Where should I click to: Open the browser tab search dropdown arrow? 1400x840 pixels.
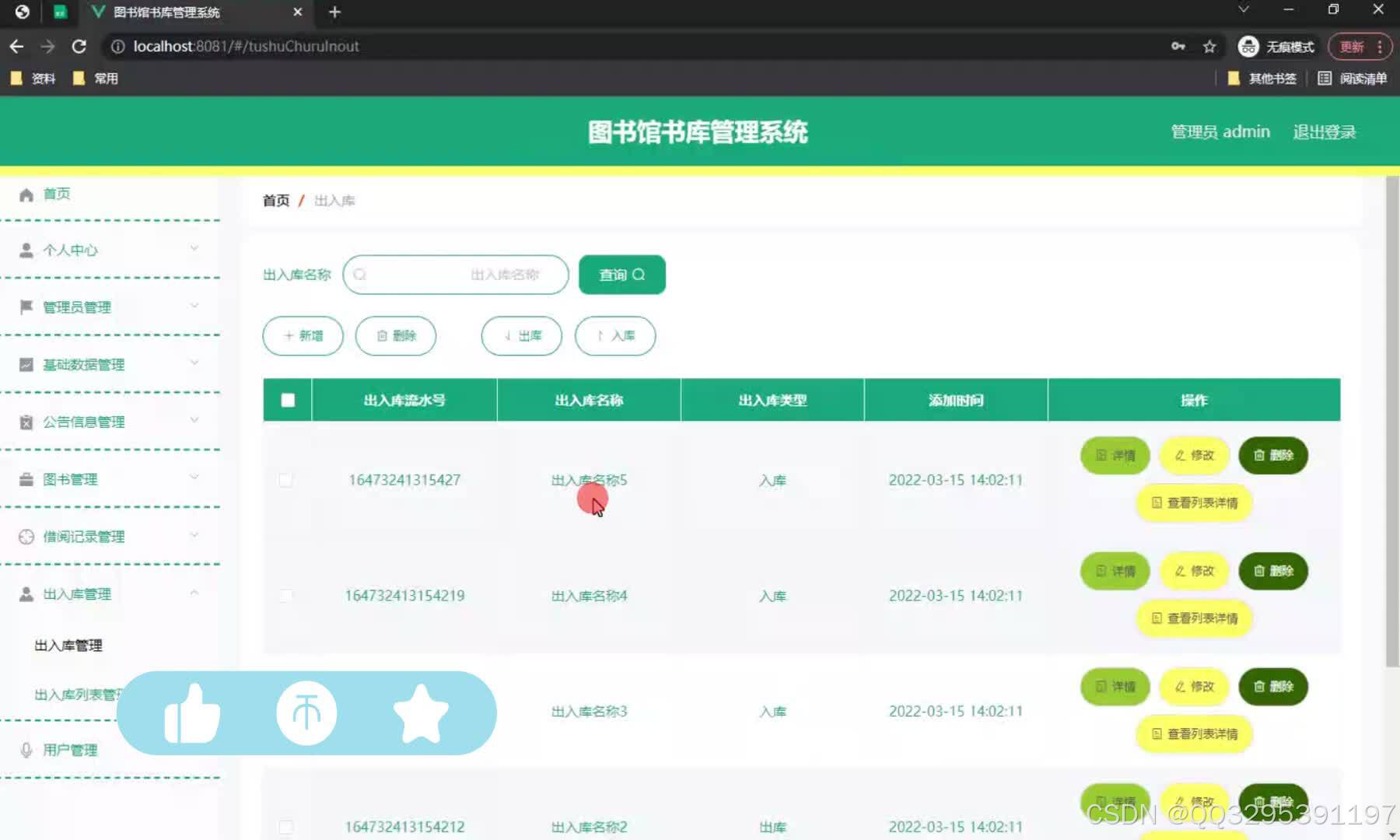(1244, 9)
